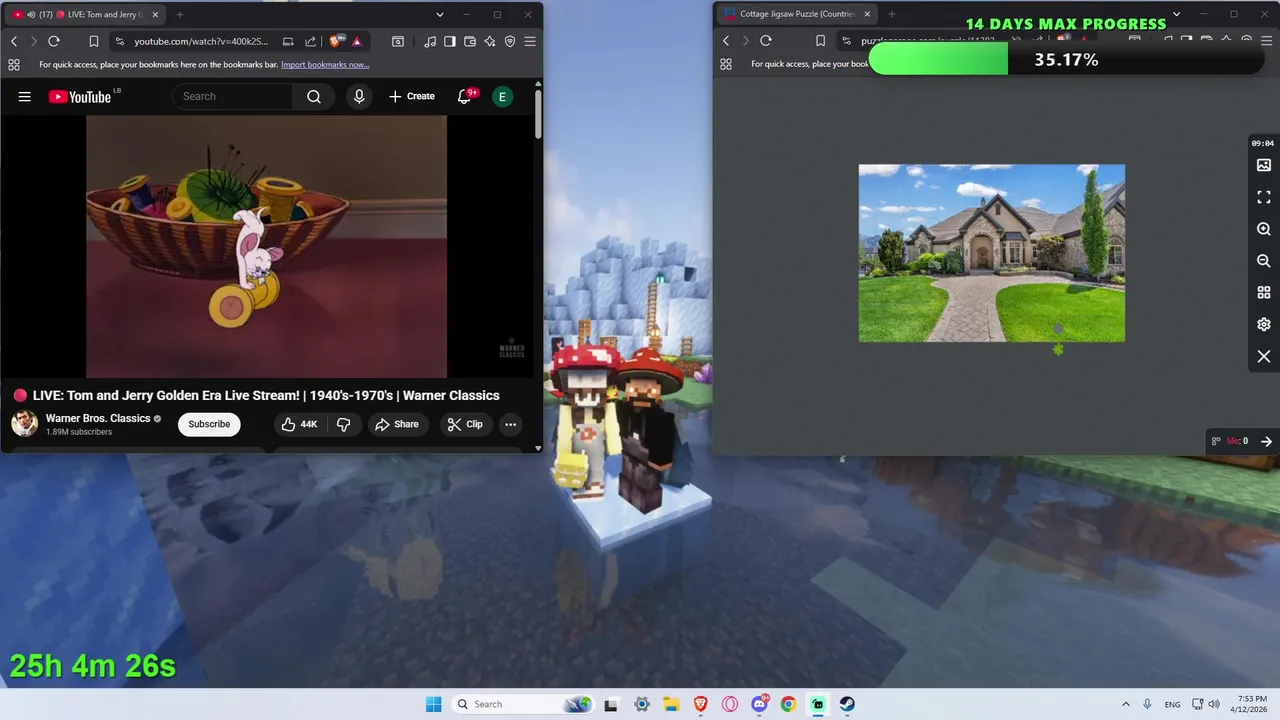Close the puzzle side toolbar
The height and width of the screenshot is (720, 1280).
[1264, 357]
